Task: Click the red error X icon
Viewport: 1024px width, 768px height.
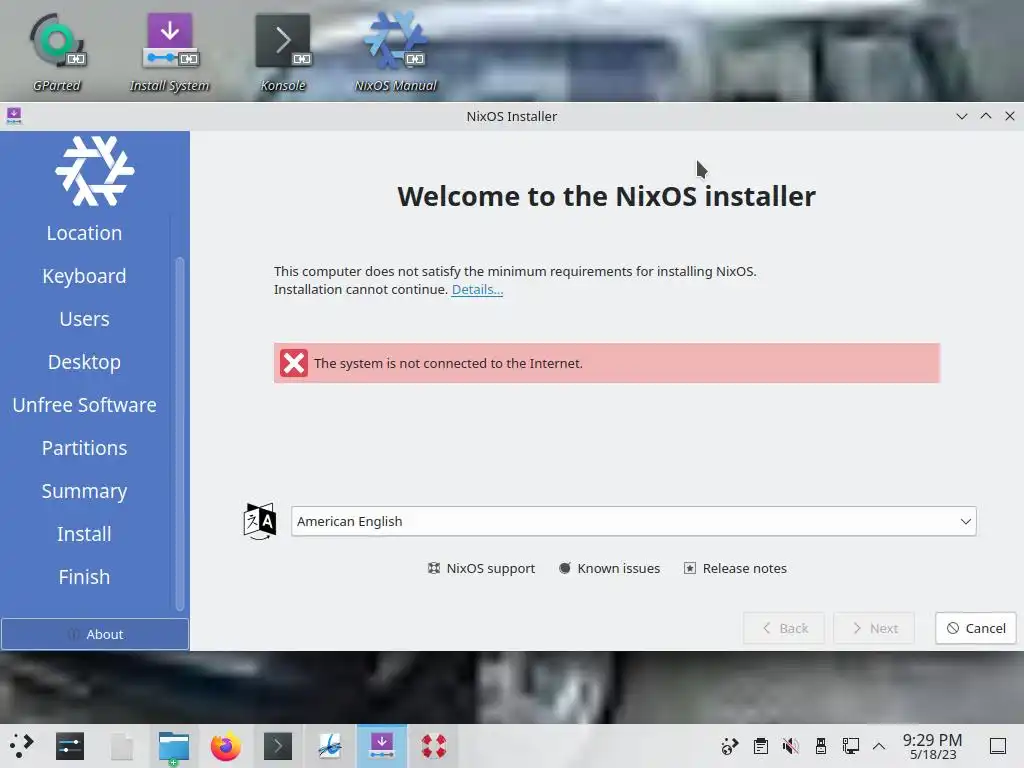Action: (294, 363)
